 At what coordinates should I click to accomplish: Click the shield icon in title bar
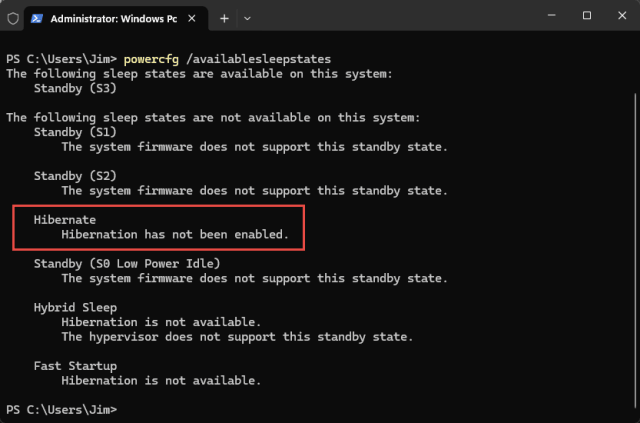click(13, 18)
